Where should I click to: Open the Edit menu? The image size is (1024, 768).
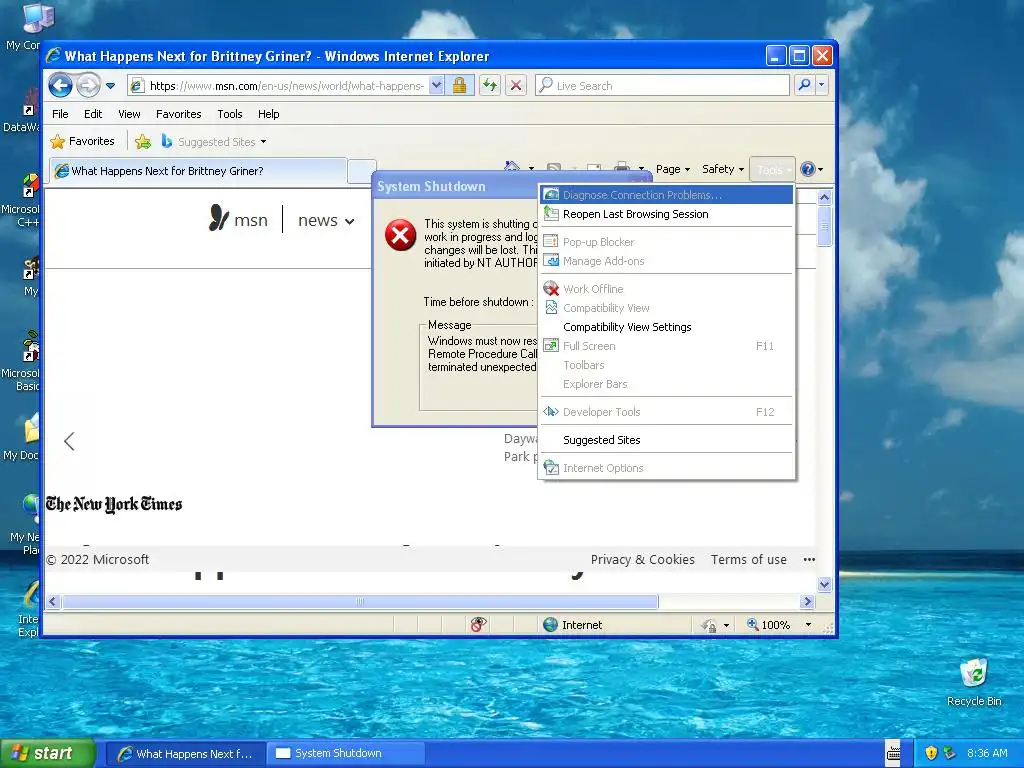93,114
